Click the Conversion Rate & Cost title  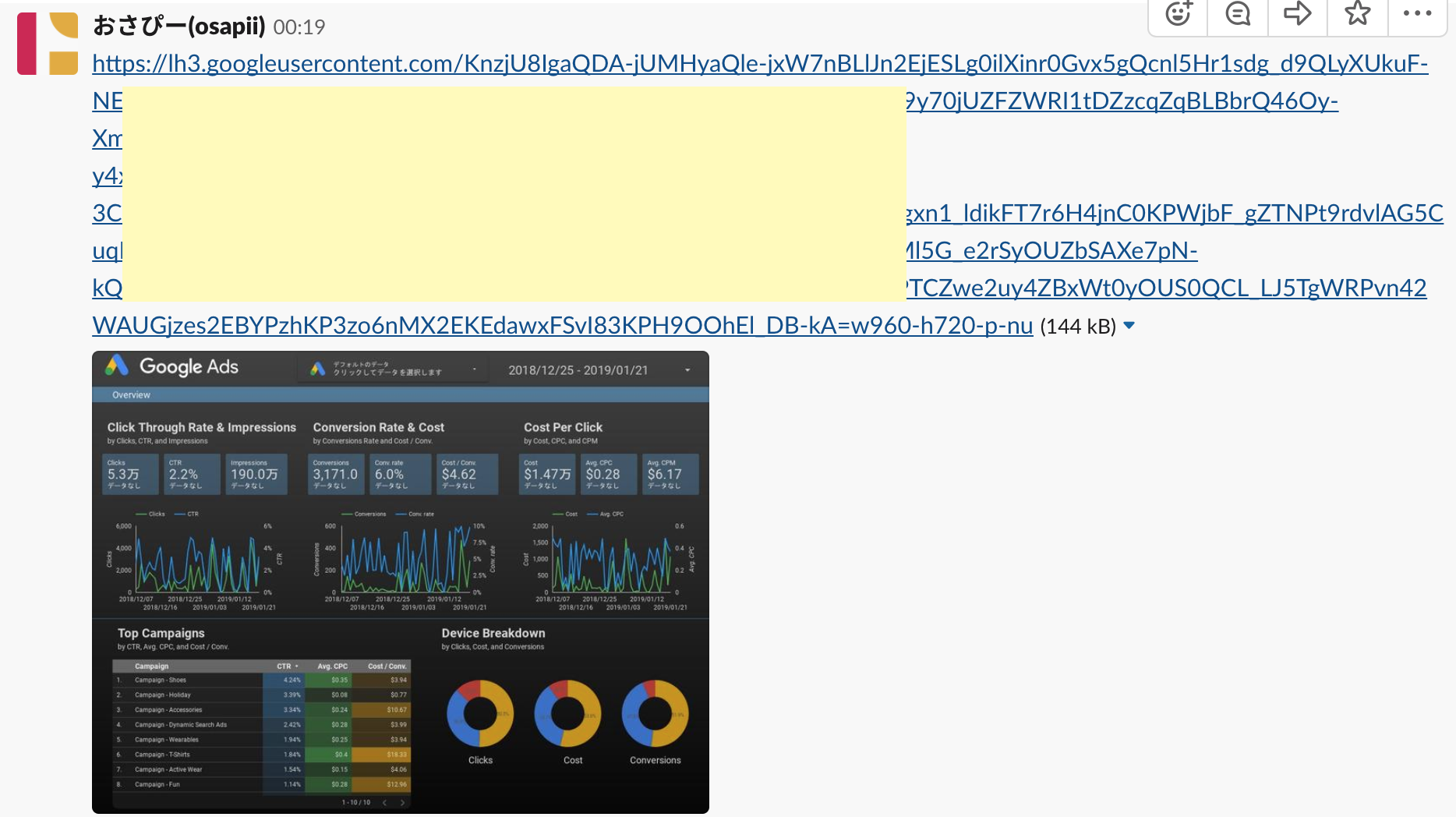(379, 427)
